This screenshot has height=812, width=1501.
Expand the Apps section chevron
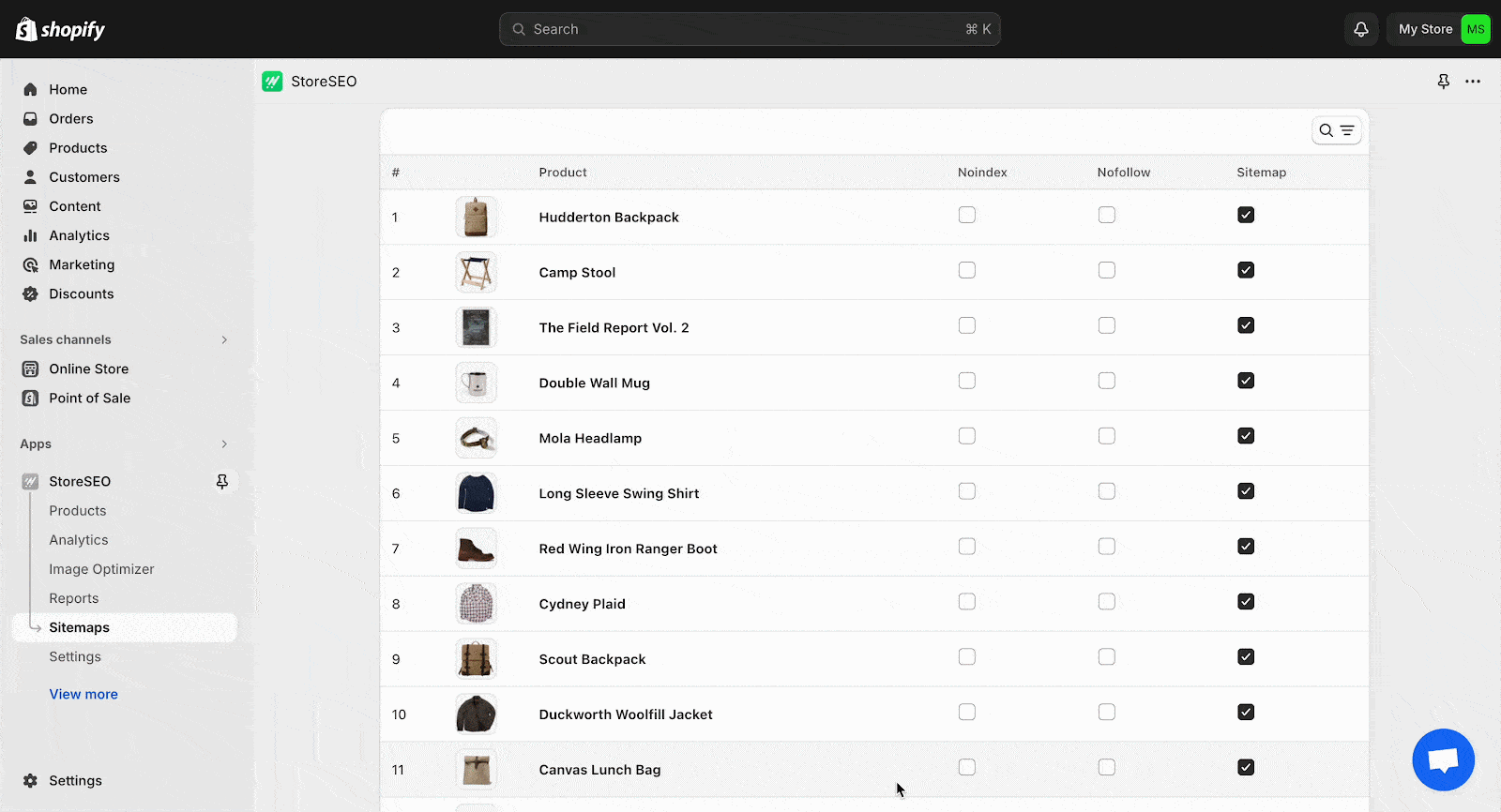pyautogui.click(x=224, y=444)
